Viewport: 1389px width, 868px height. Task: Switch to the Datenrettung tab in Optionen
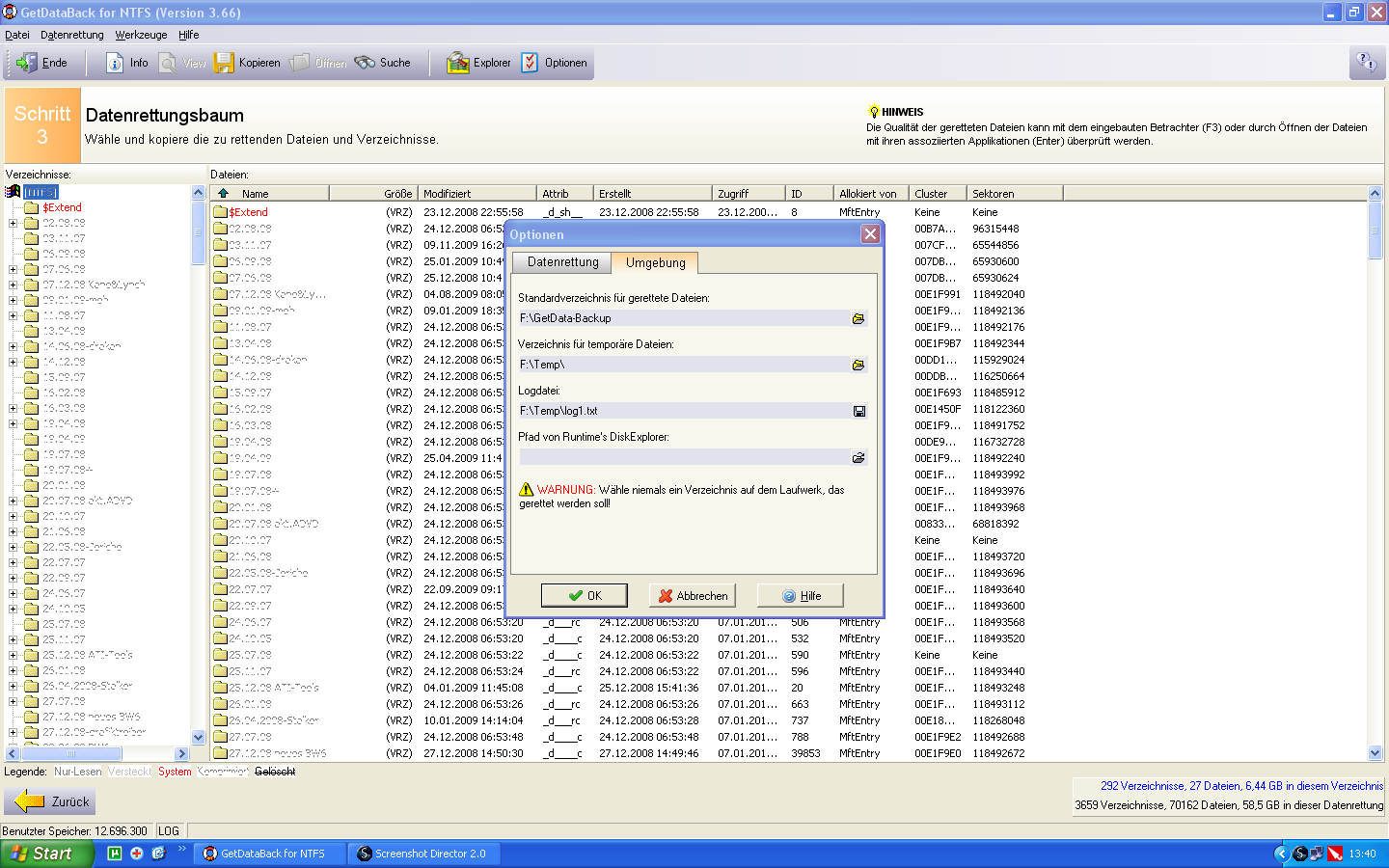[x=562, y=262]
